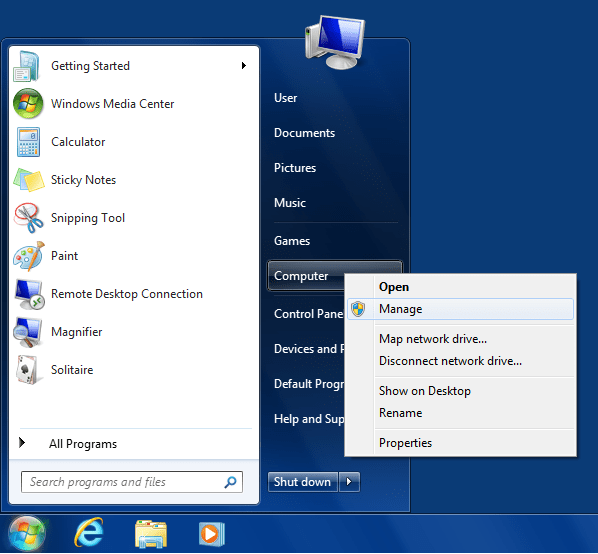
Task: Open the Documents link
Action: point(304,133)
